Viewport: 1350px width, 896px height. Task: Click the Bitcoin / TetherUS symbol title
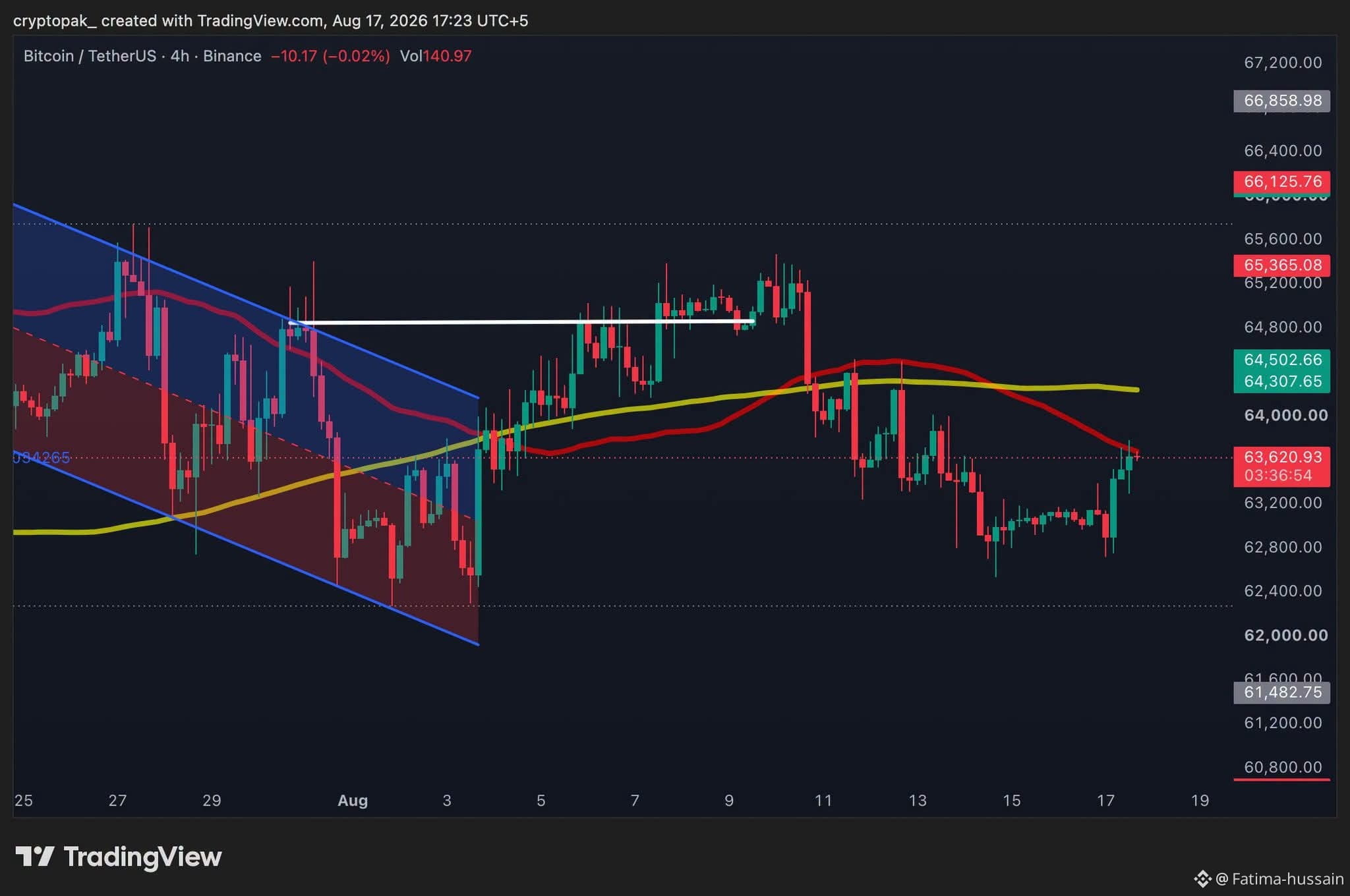90,56
